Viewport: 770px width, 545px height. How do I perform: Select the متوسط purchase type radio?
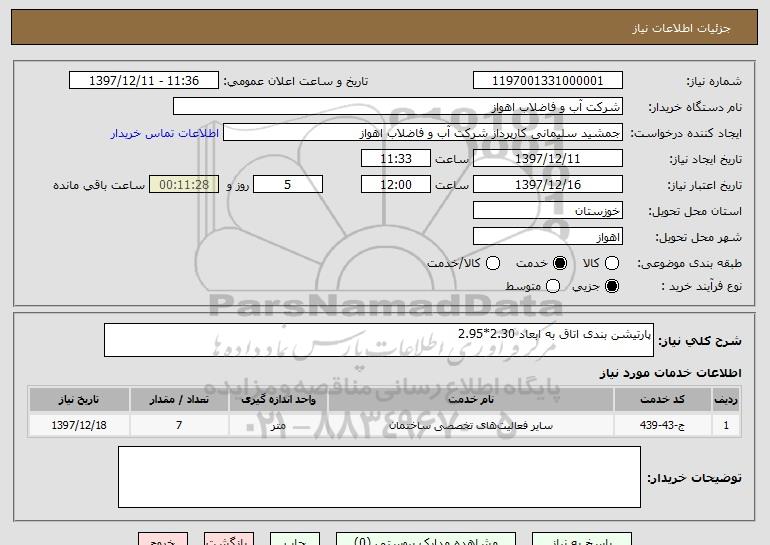click(x=552, y=286)
